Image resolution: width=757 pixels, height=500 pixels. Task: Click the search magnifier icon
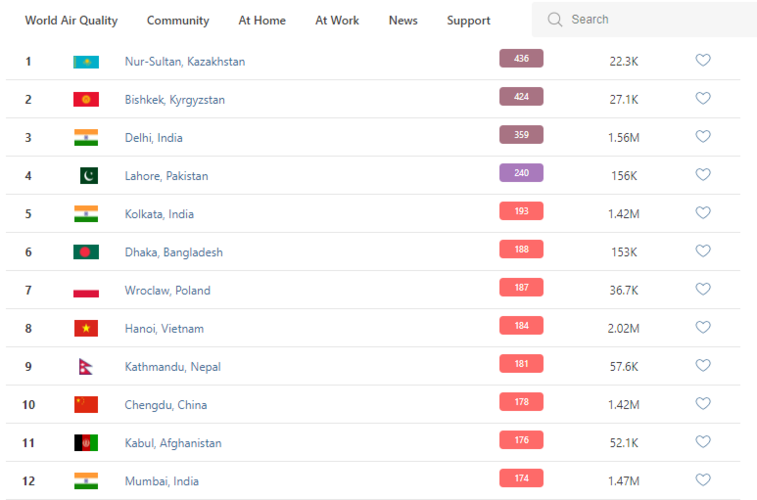554,20
